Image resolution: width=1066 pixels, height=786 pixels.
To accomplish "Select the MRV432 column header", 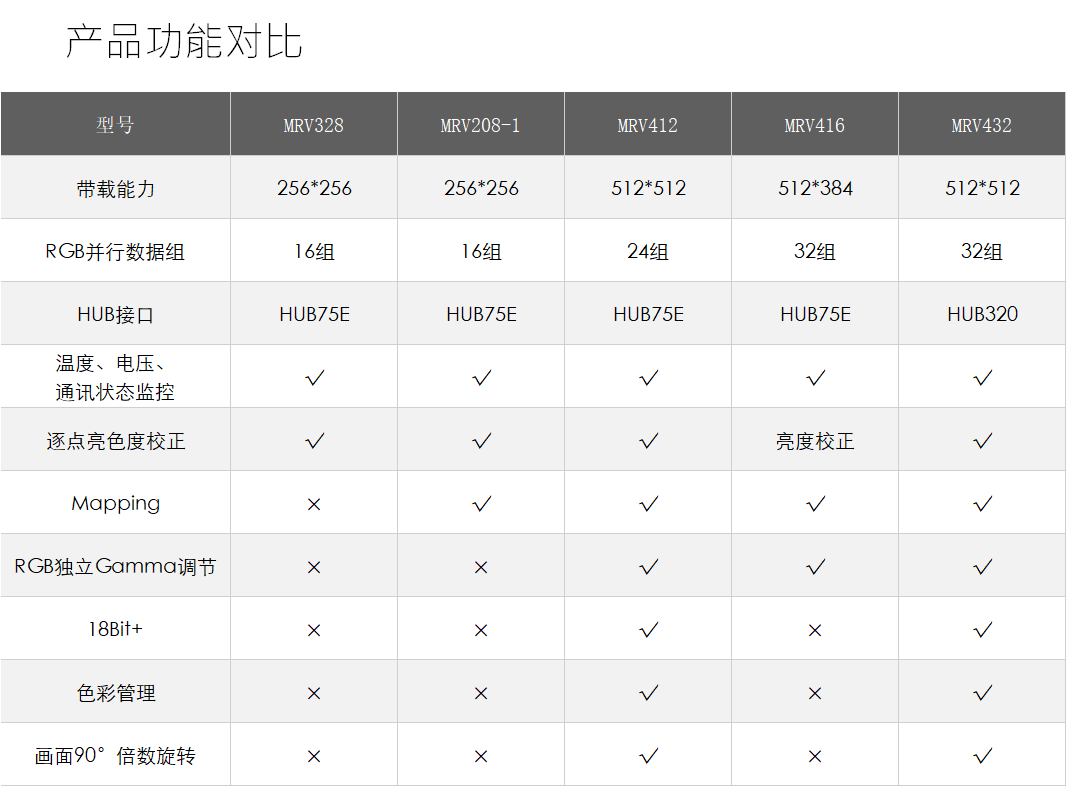I will coord(982,125).
